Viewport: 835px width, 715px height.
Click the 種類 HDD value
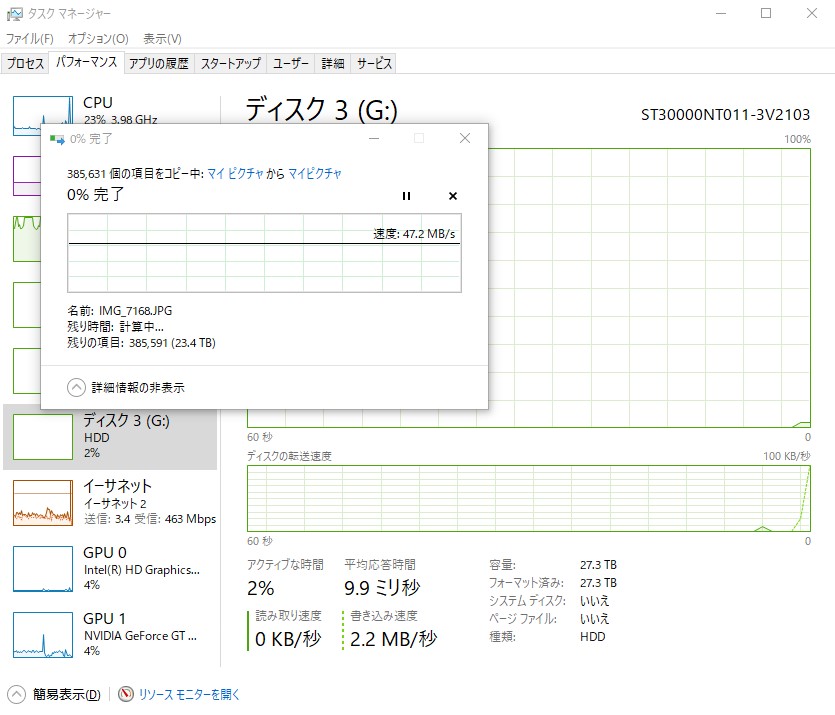click(x=593, y=637)
